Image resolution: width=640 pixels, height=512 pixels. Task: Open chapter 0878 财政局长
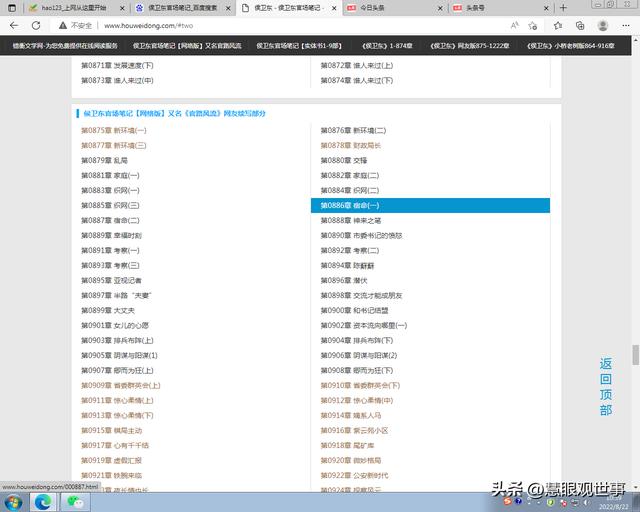[351, 145]
